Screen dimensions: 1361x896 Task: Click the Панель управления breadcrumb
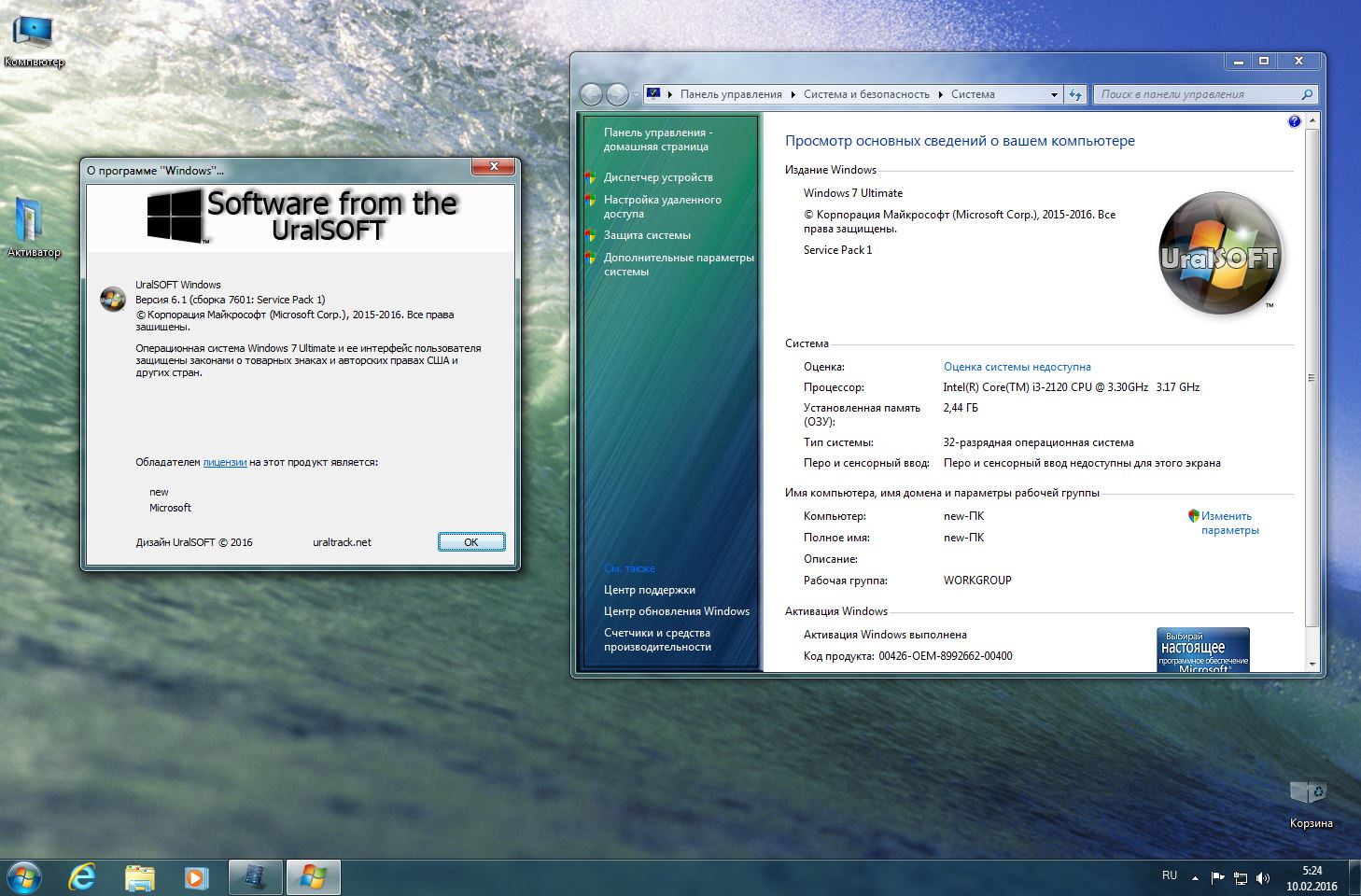click(x=731, y=94)
